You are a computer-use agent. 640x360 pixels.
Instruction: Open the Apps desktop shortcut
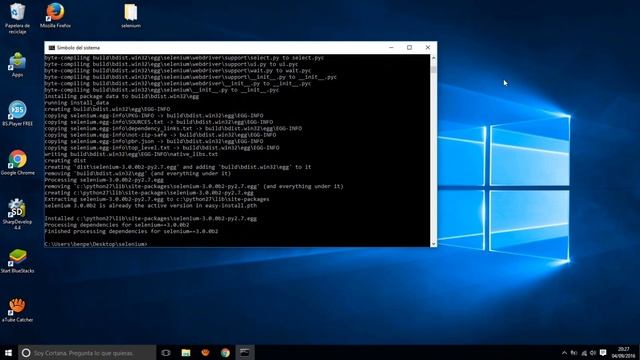pyautogui.click(x=17, y=64)
